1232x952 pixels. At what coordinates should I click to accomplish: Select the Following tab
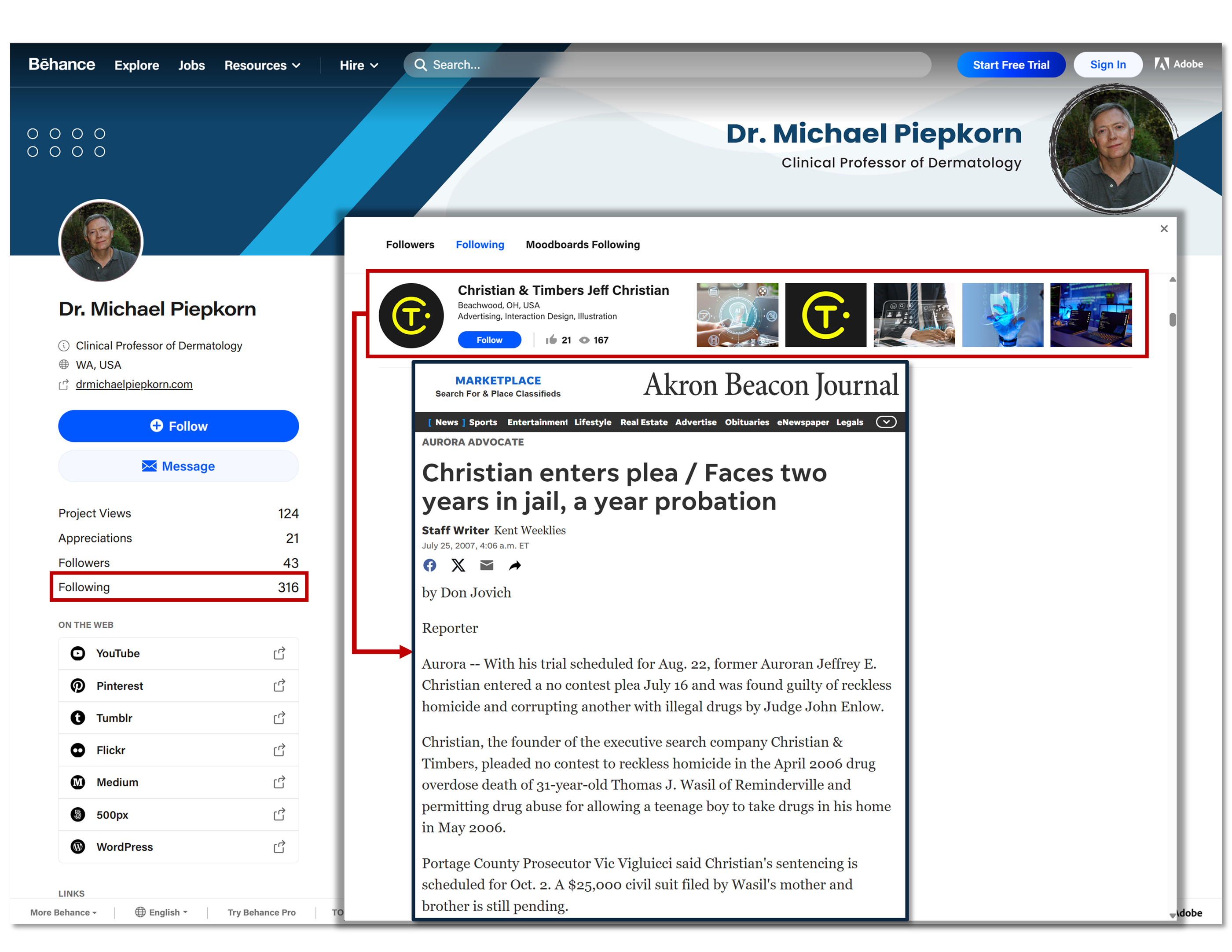click(x=480, y=244)
